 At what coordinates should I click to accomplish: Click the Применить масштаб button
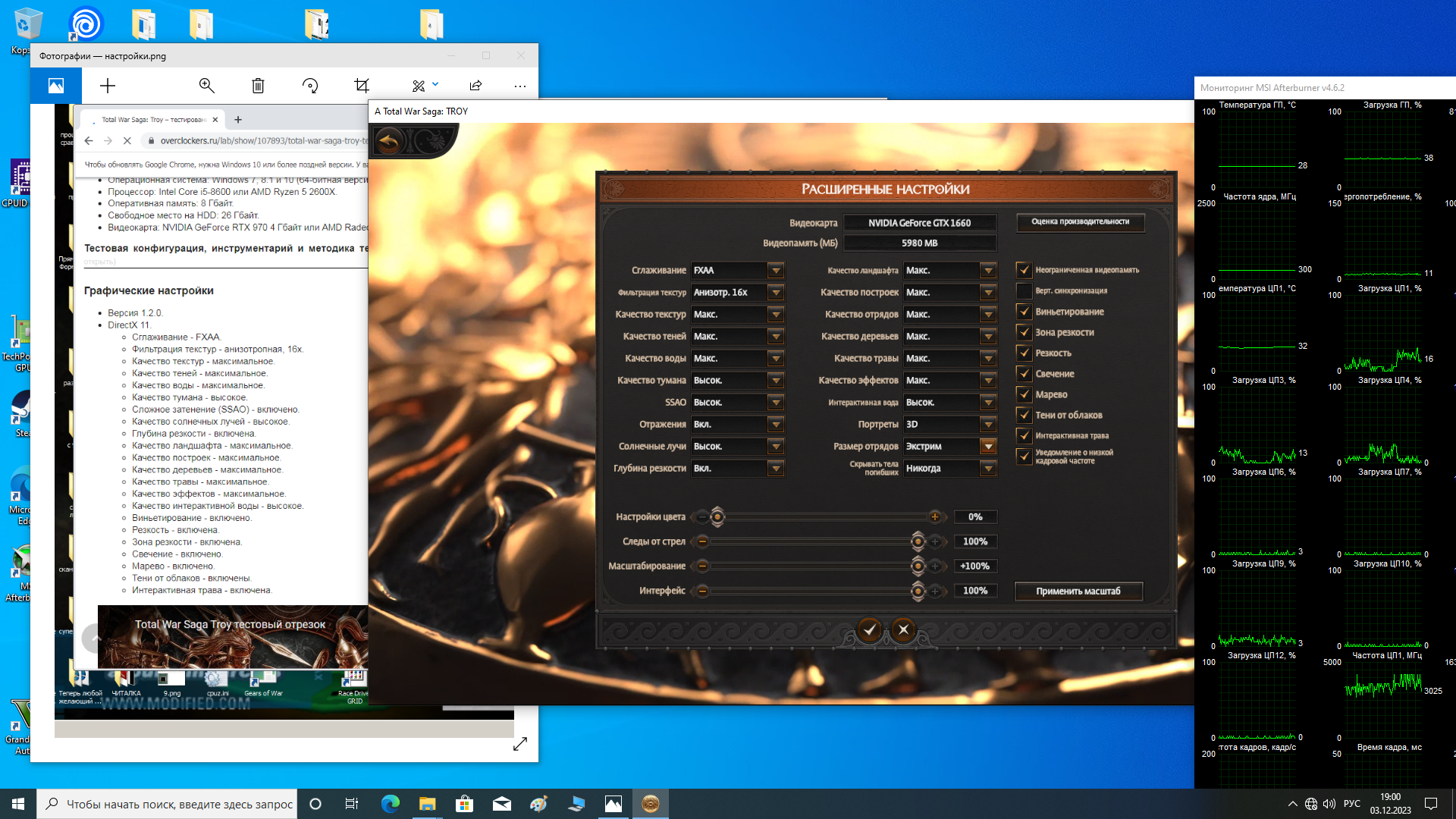pos(1078,591)
